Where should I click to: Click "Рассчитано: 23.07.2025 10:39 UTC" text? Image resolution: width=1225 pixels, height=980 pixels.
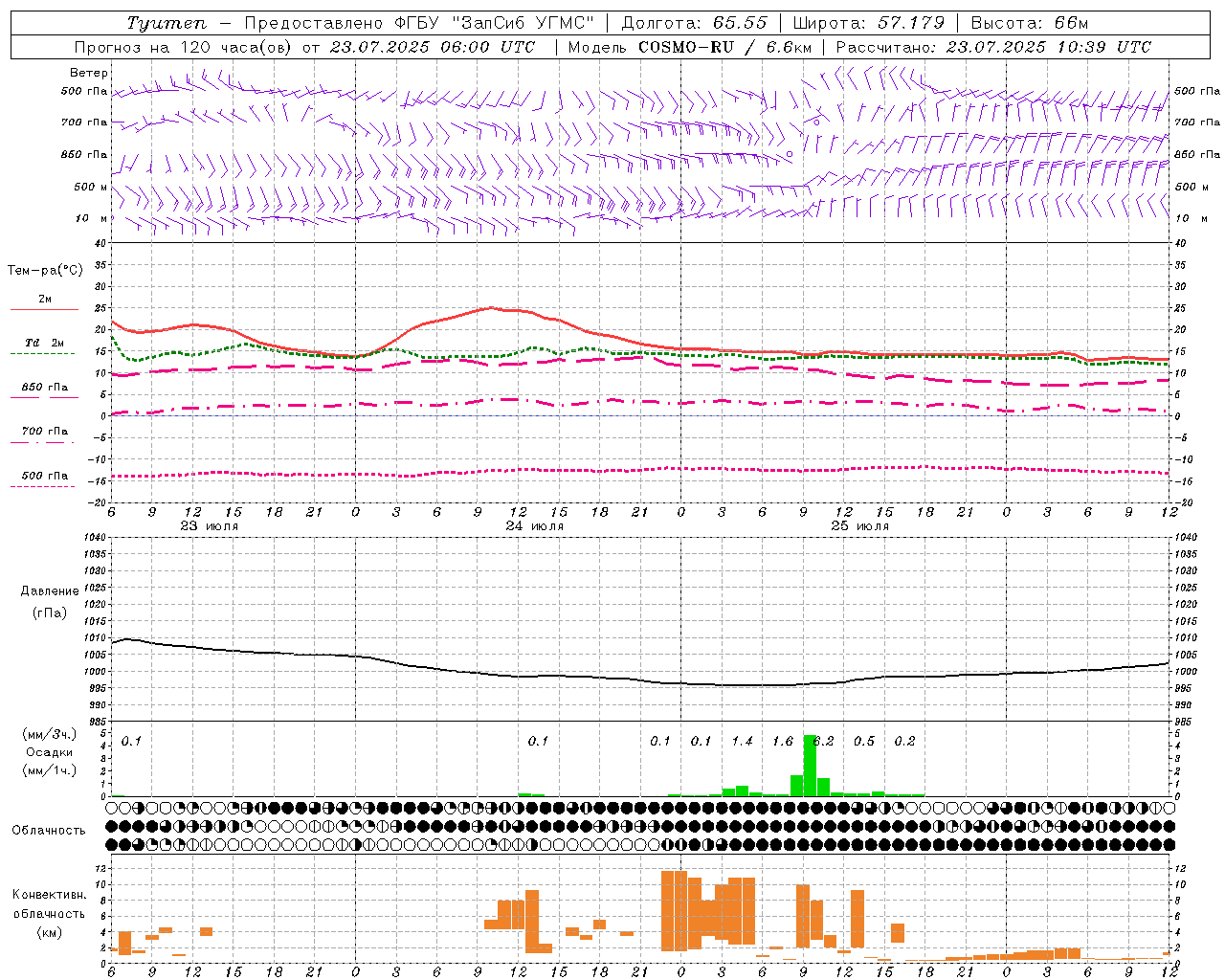coord(993,47)
